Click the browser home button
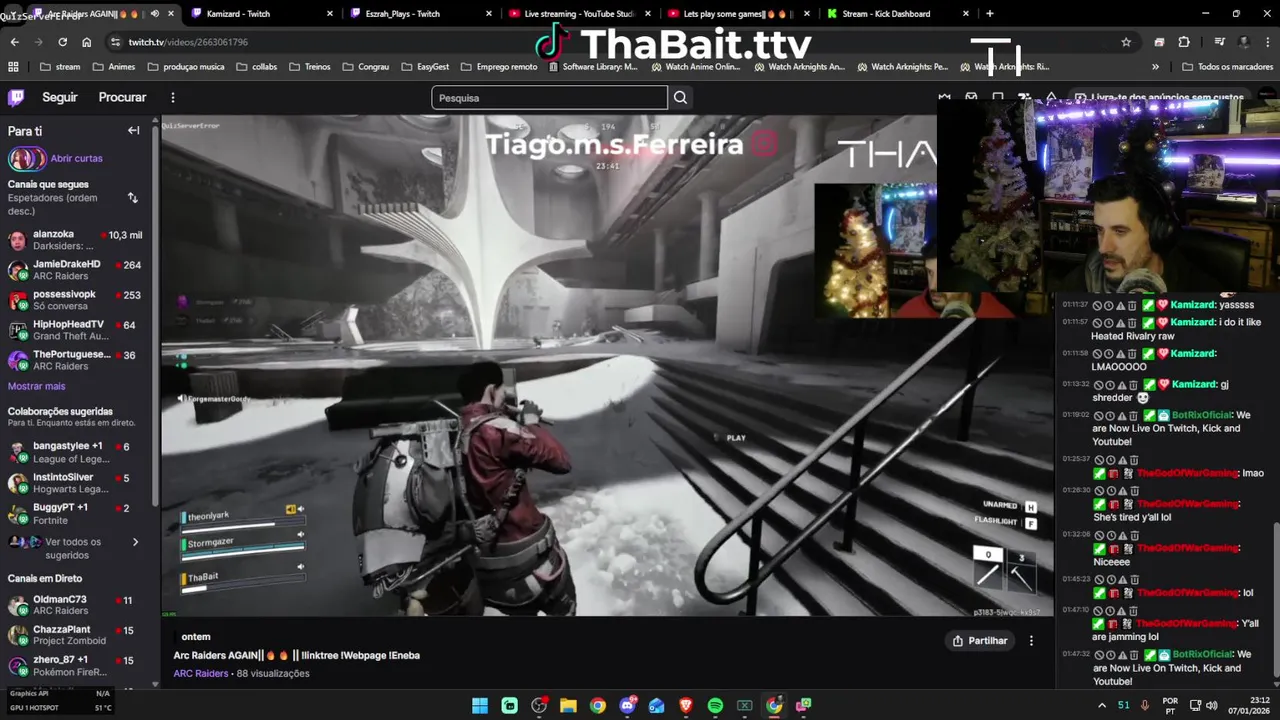The width and height of the screenshot is (1280, 720). (x=86, y=42)
